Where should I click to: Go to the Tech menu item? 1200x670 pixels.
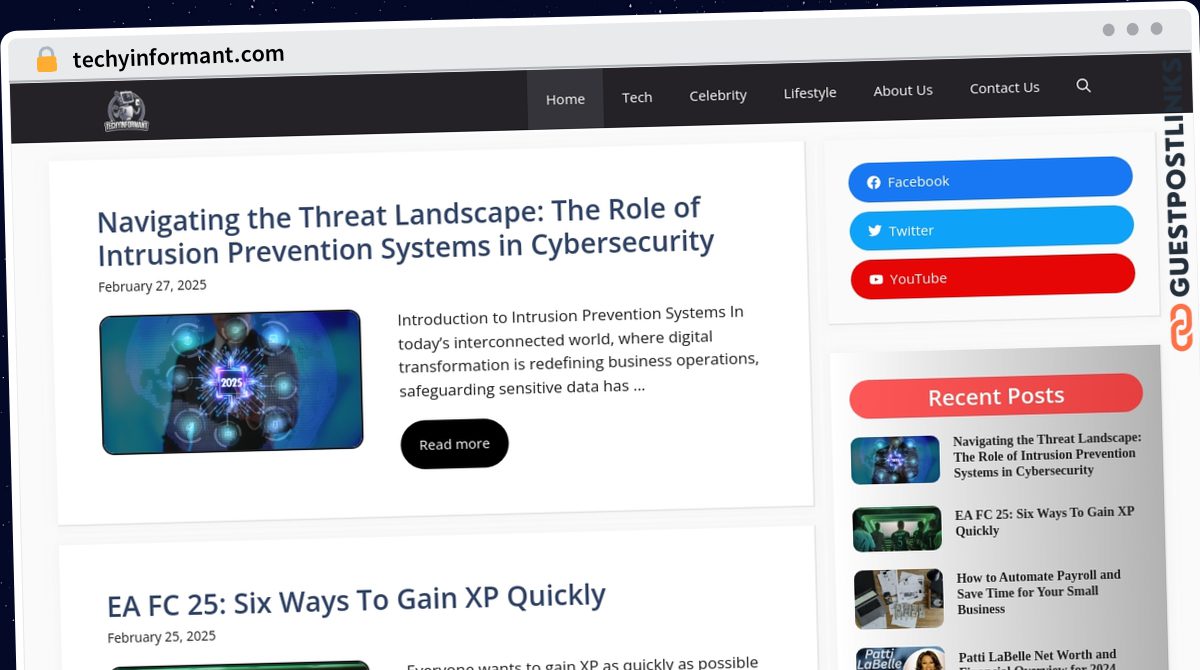tap(637, 97)
